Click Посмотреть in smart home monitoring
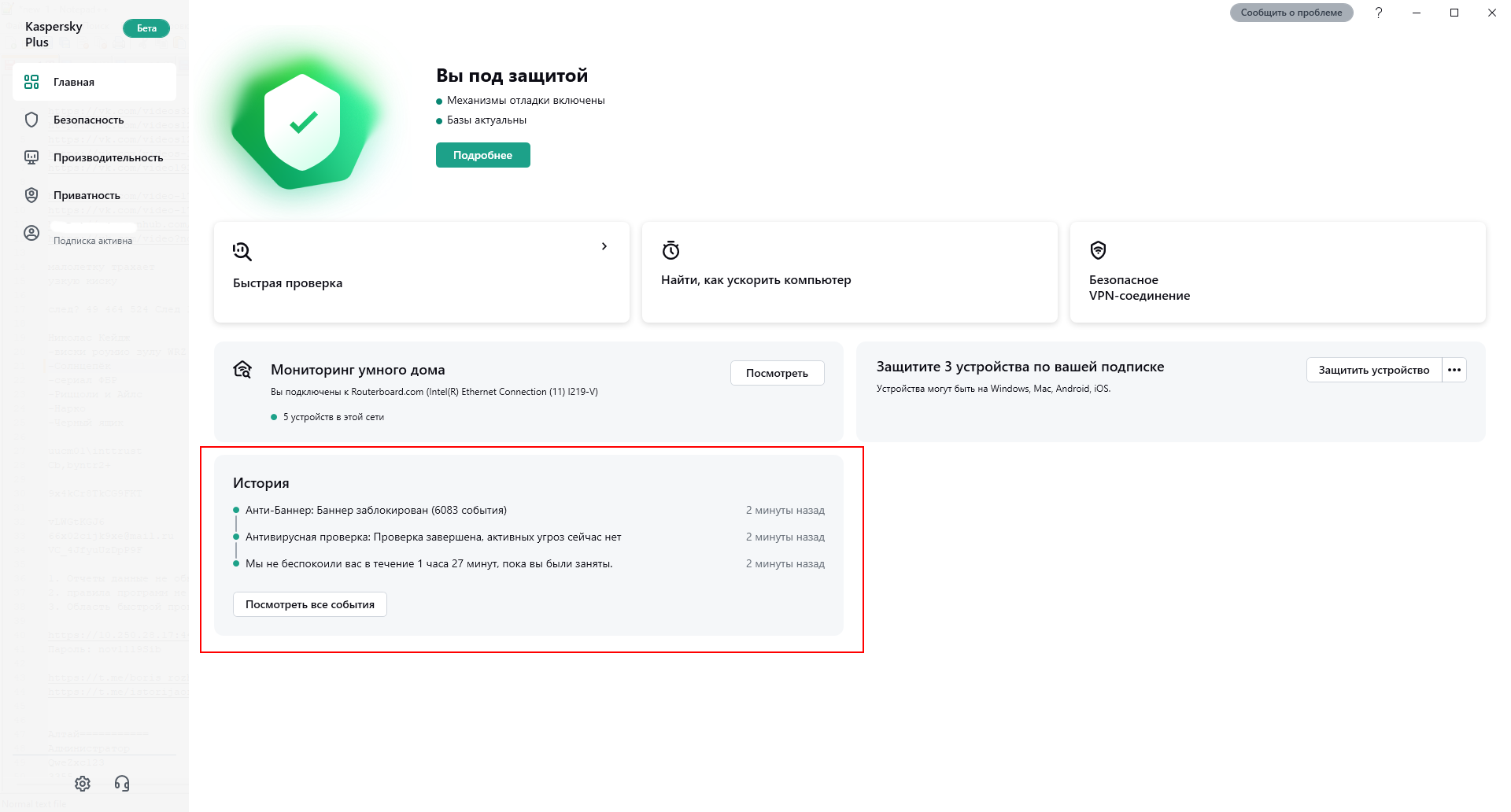 point(778,373)
